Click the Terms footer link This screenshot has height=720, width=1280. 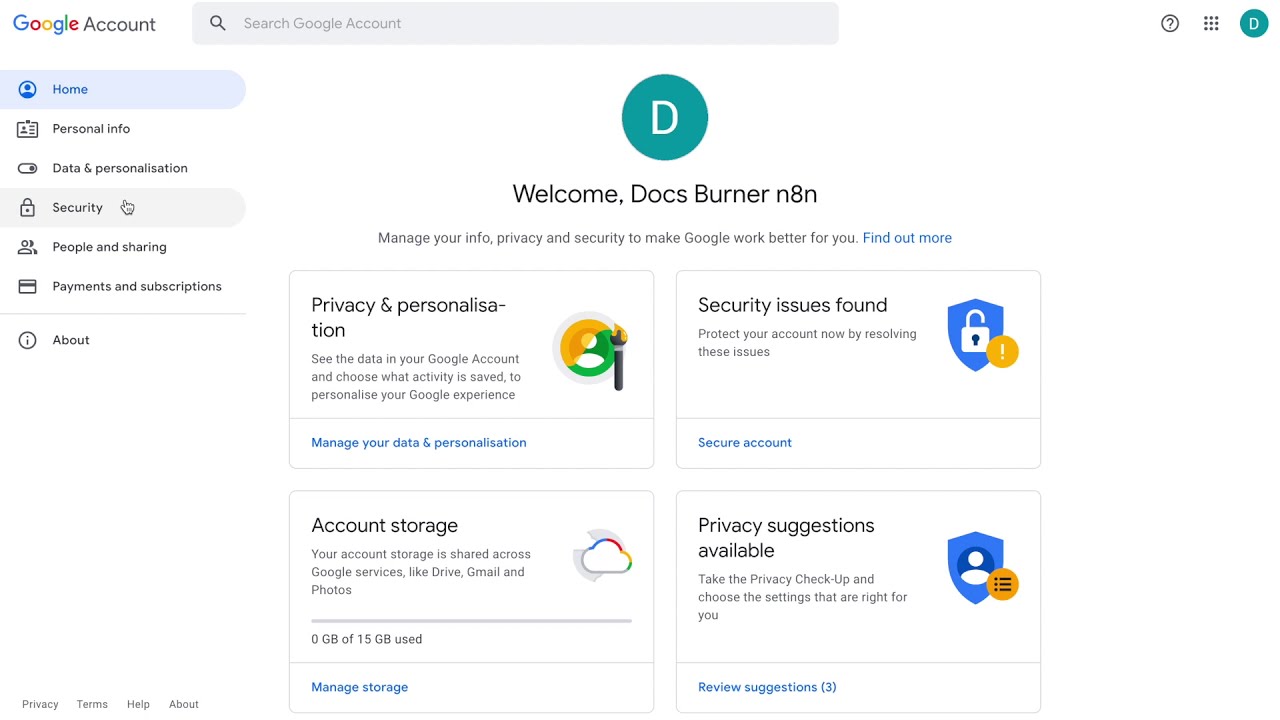tap(92, 704)
